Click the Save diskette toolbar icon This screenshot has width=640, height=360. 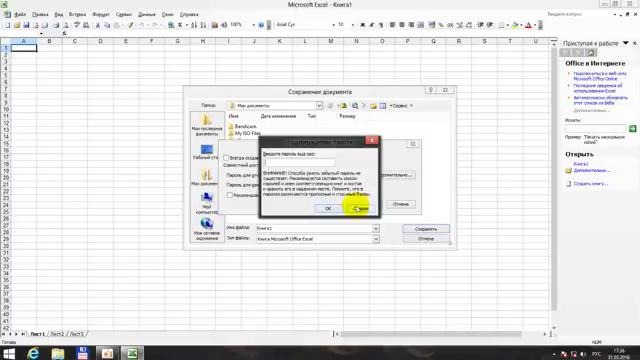point(26,25)
